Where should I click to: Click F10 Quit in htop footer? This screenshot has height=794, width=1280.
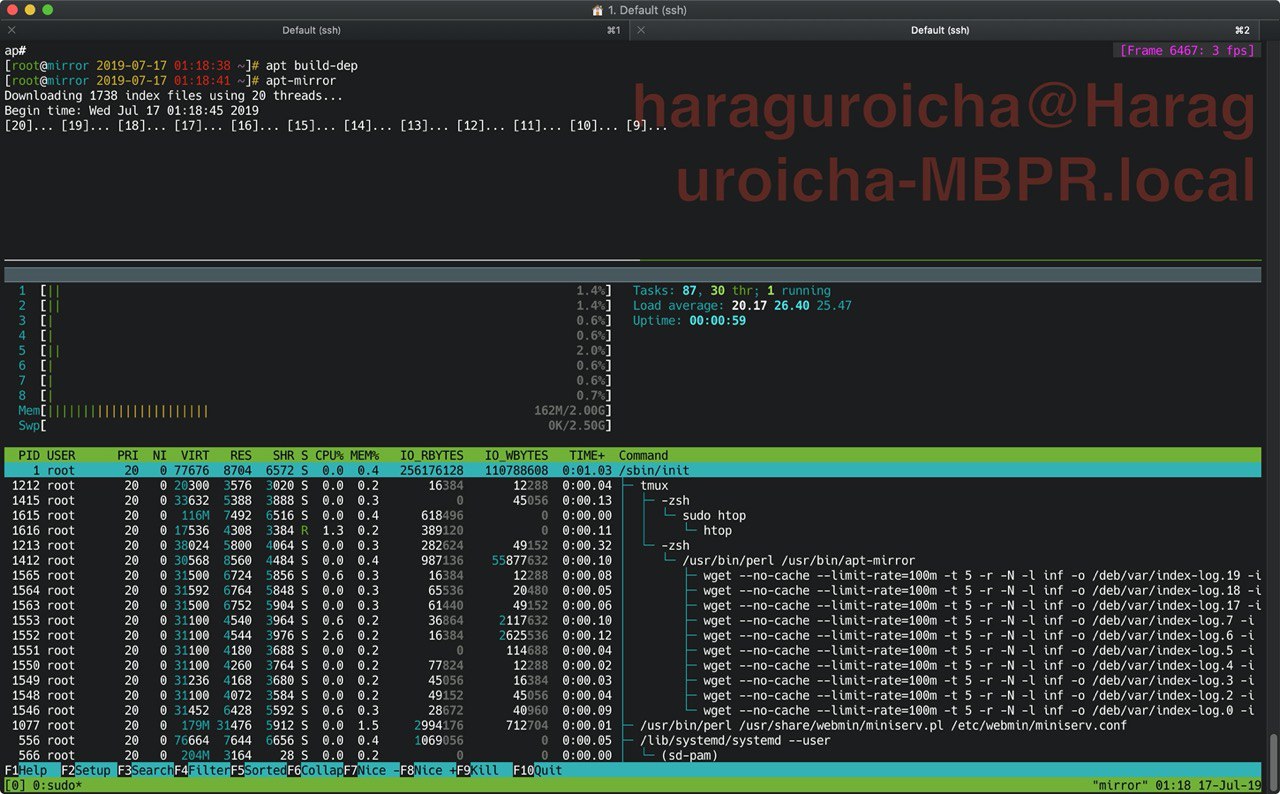537,771
